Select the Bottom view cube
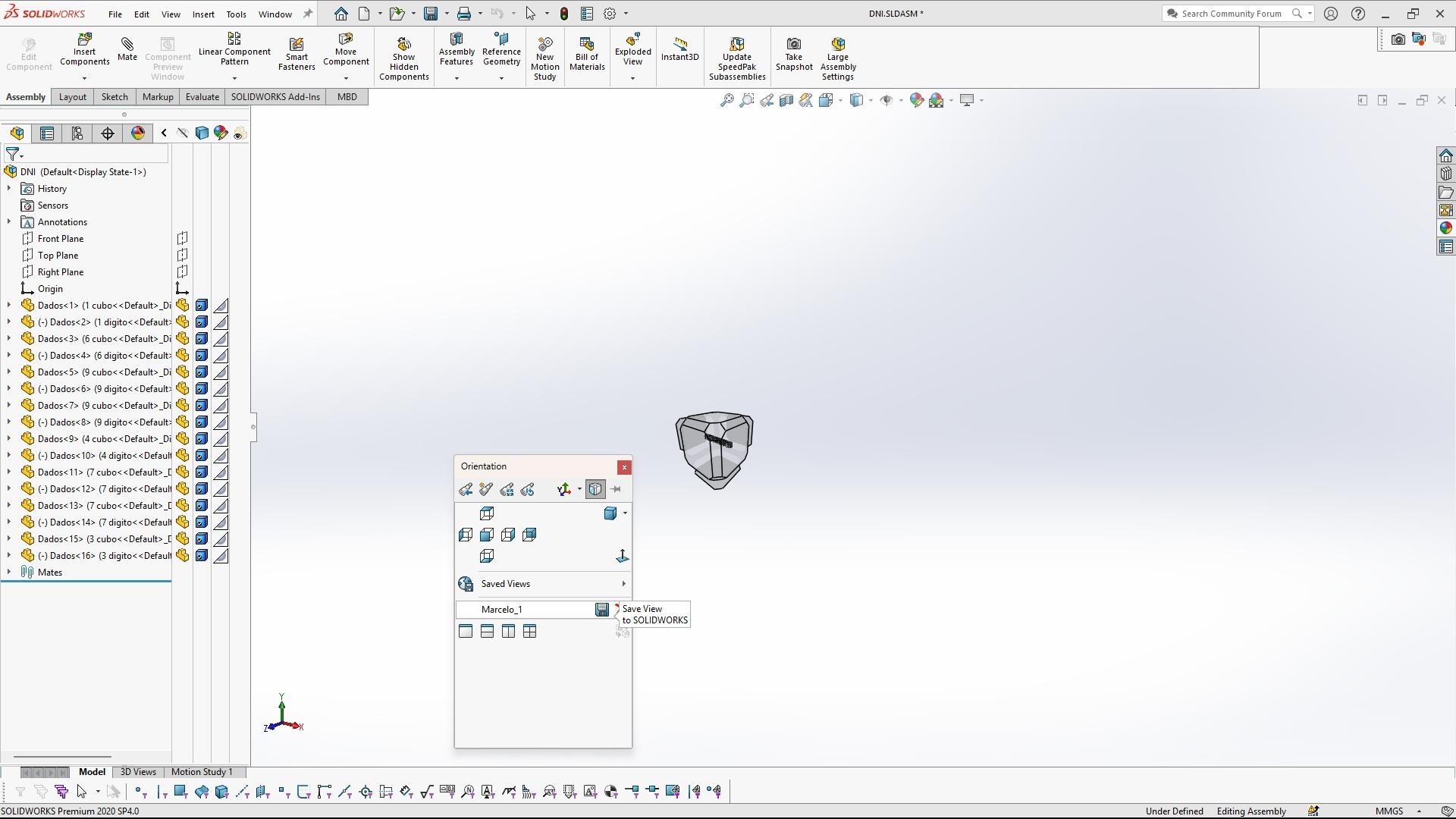 pyautogui.click(x=487, y=557)
